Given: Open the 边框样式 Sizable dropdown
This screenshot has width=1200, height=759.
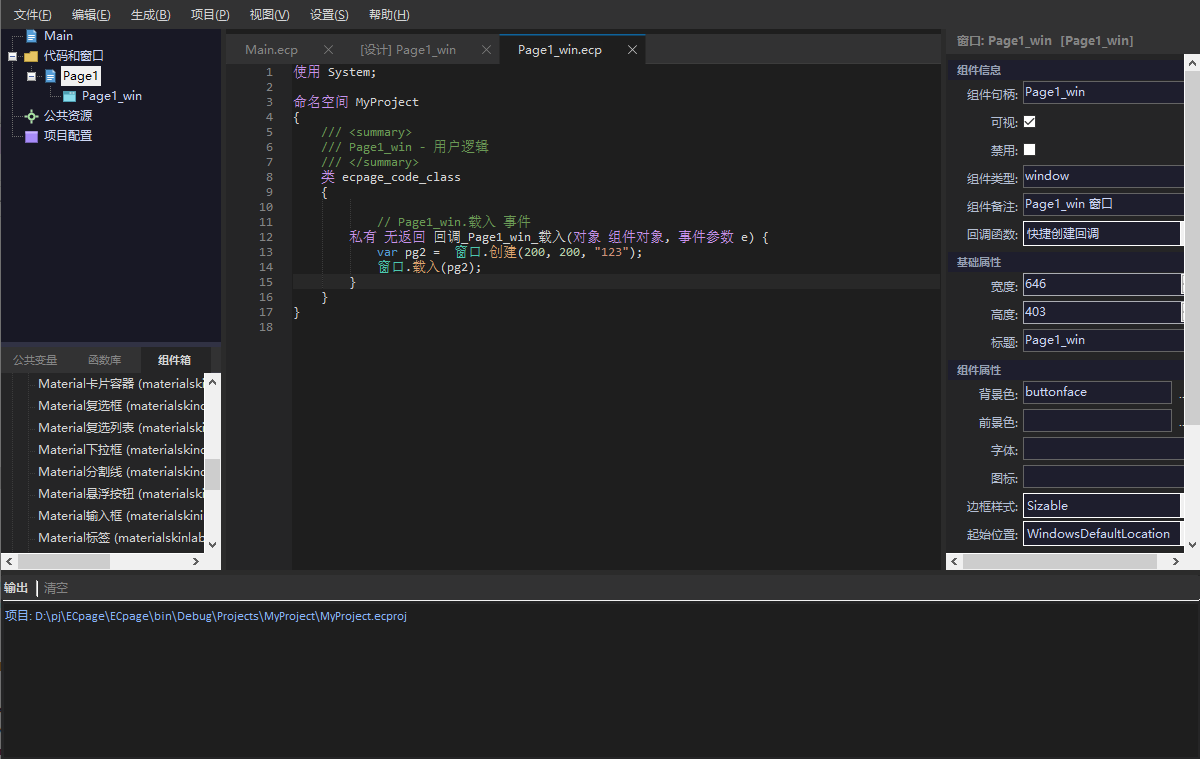Looking at the screenshot, I should 1102,506.
